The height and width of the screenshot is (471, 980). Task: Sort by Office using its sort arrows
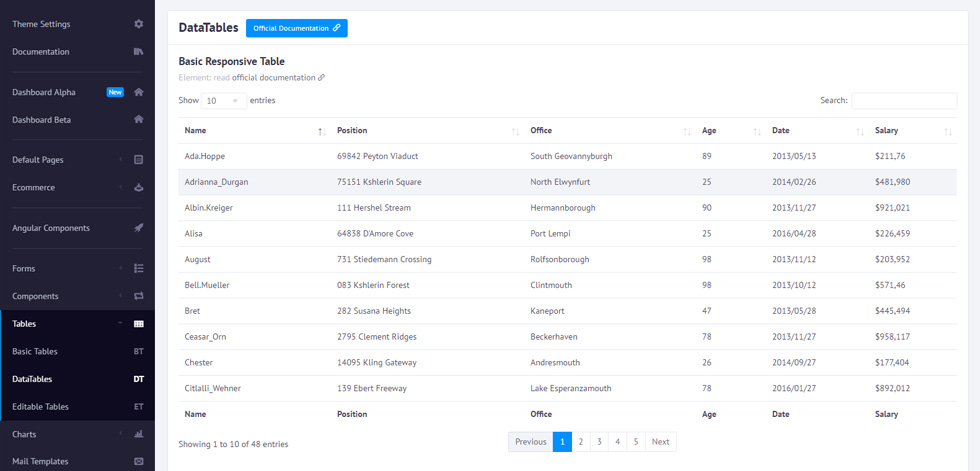pos(687,131)
